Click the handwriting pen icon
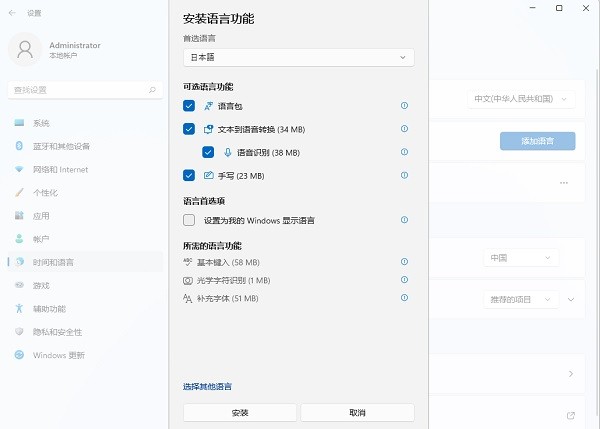This screenshot has height=429, width=600. 209,176
